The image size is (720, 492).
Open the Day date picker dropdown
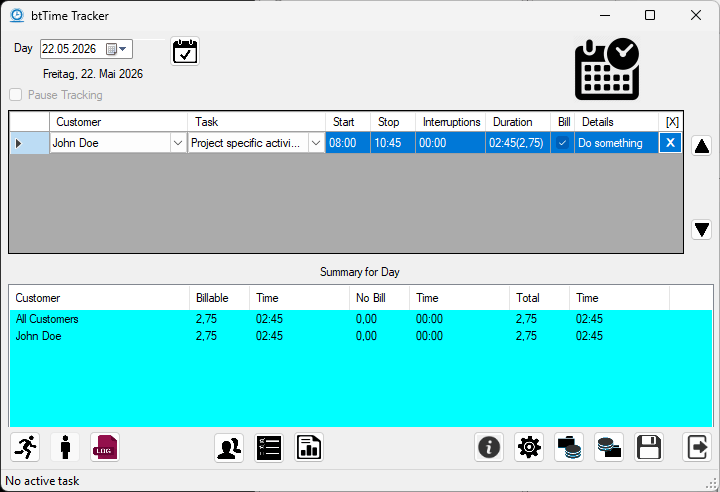(122, 49)
